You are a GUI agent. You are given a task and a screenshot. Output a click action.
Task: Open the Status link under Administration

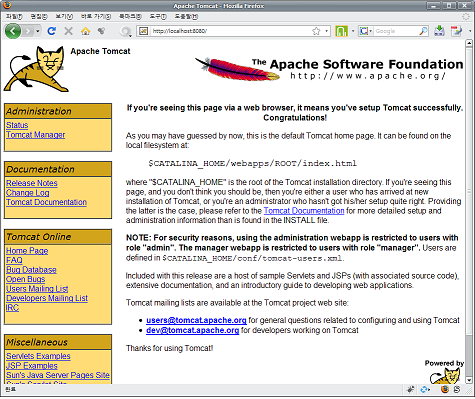(x=17, y=125)
